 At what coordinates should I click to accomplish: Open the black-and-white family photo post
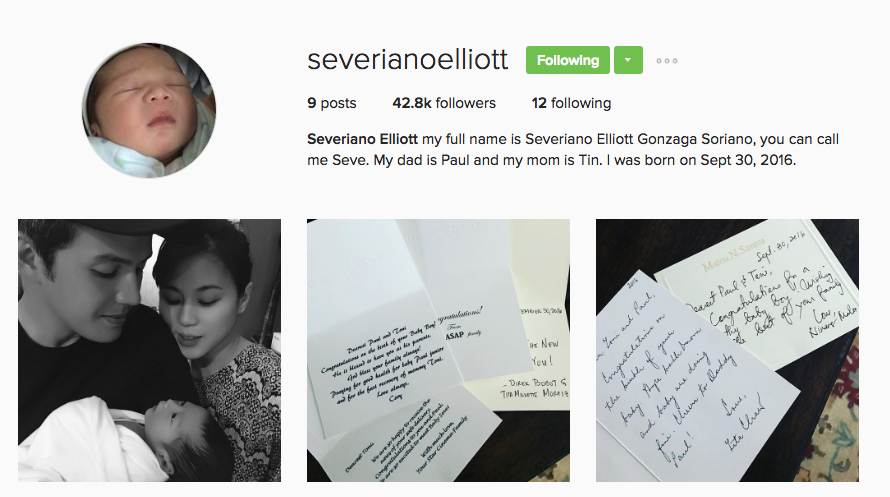click(x=149, y=351)
